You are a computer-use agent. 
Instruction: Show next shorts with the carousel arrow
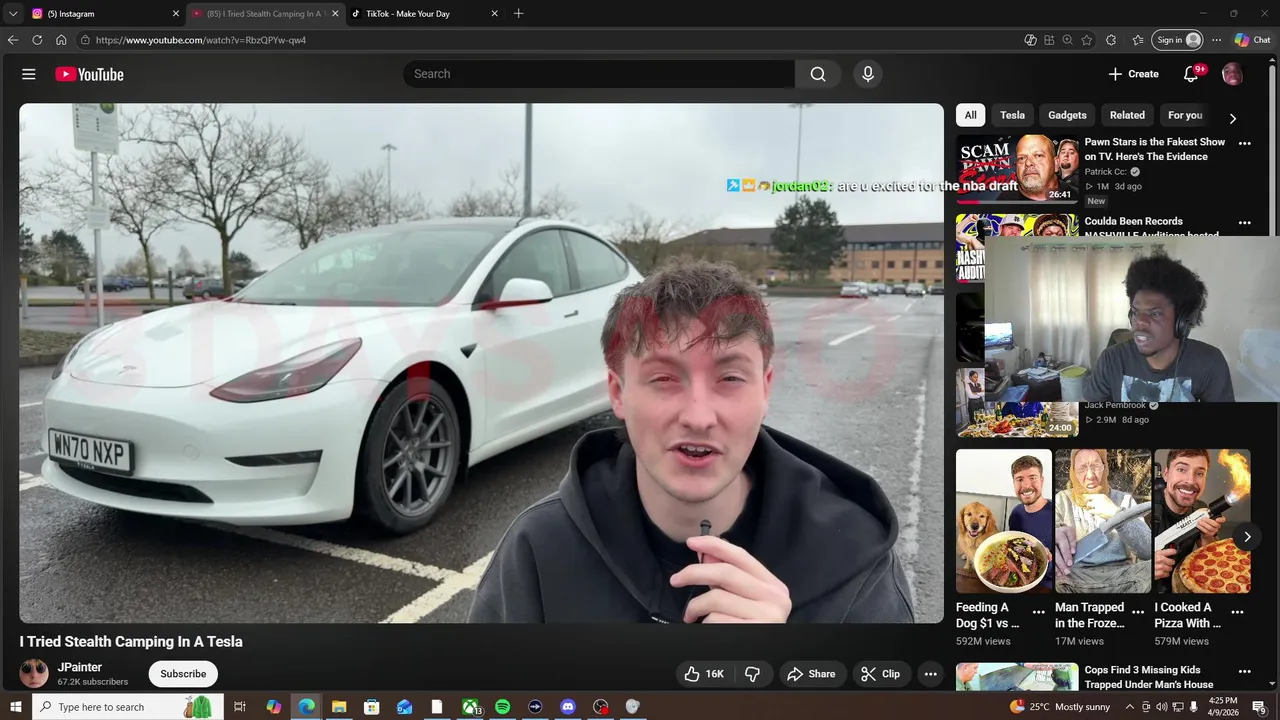pyautogui.click(x=1247, y=537)
